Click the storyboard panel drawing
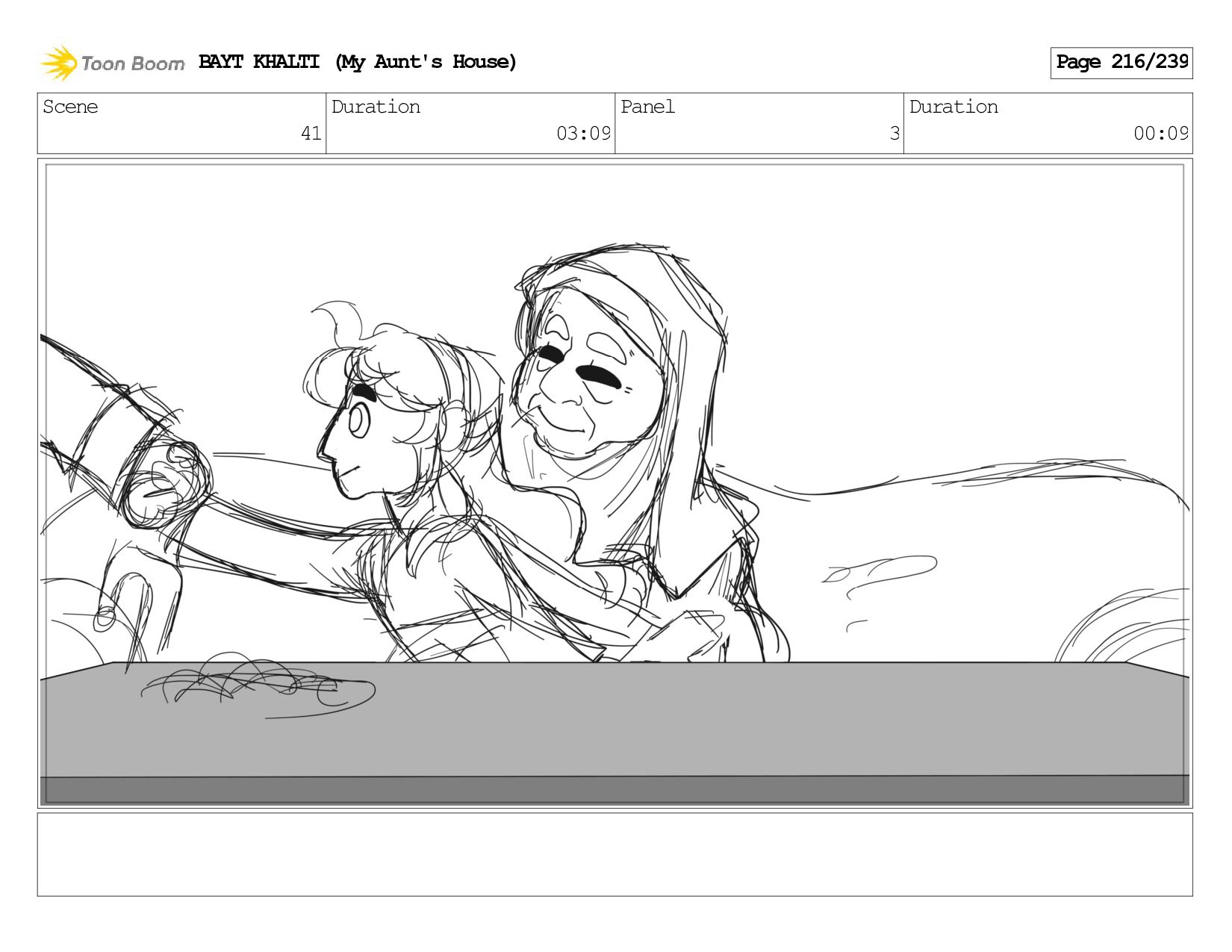This screenshot has height=952, width=1232. 615,483
